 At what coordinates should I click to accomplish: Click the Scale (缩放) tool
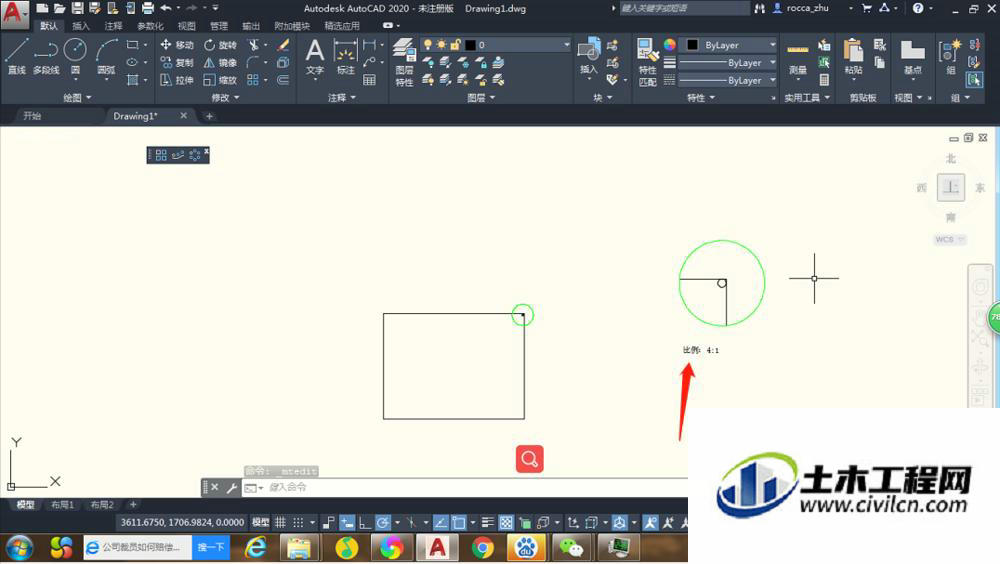[x=220, y=80]
